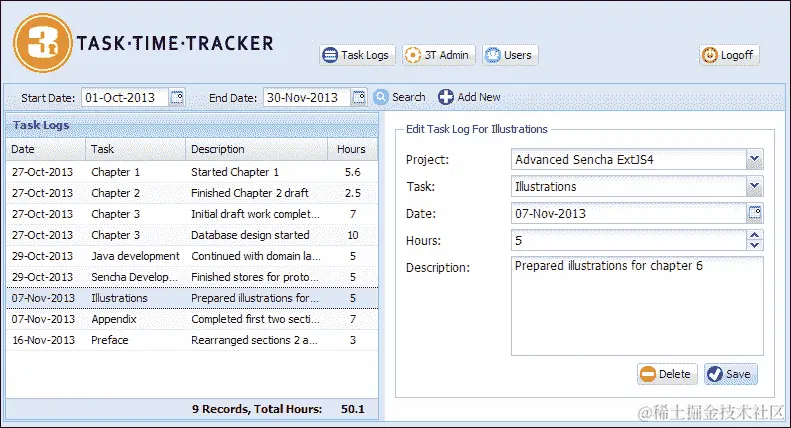Focus the End Date input field

click(x=306, y=97)
